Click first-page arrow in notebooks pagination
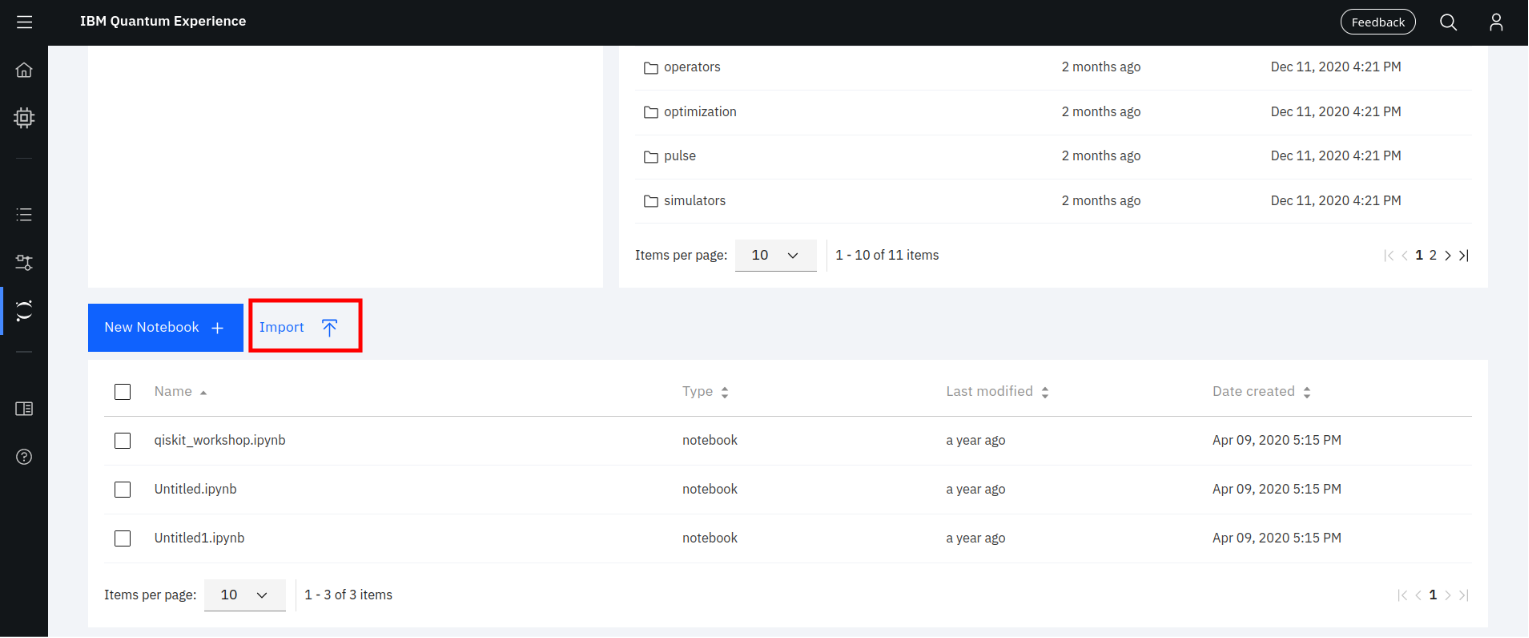 1403,595
